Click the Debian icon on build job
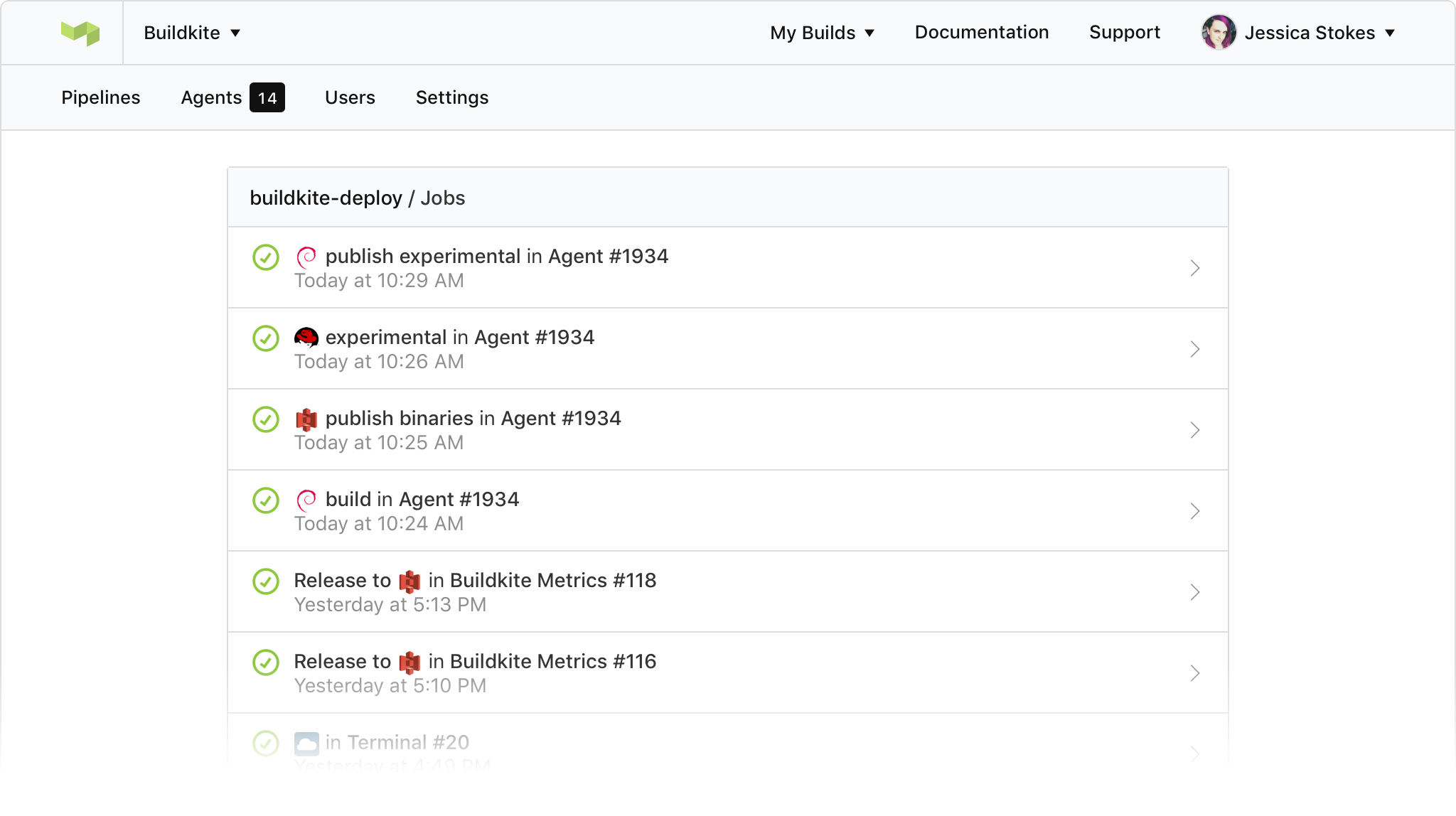Screen dimensions: 1456x816 (x=306, y=500)
